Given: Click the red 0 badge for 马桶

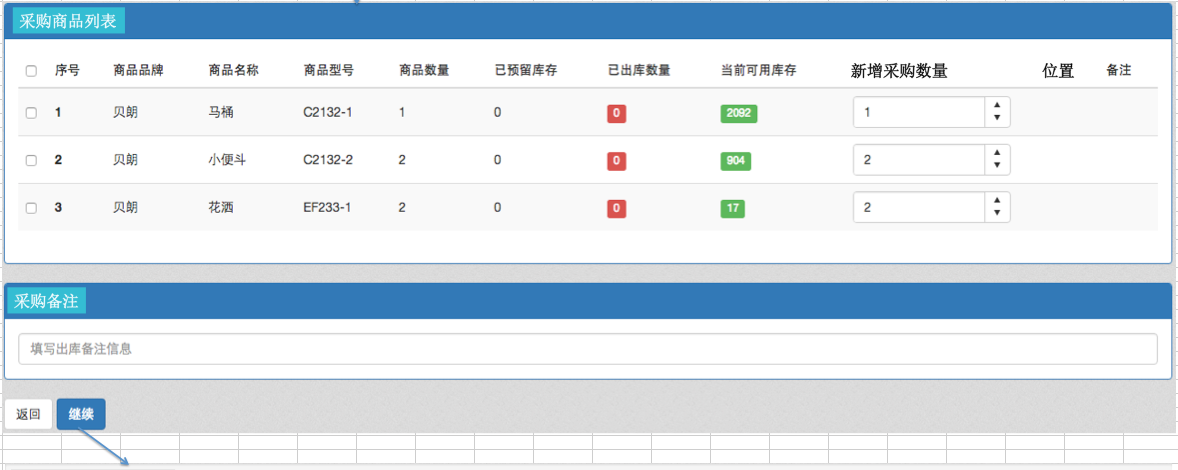Looking at the screenshot, I should click(x=616, y=114).
